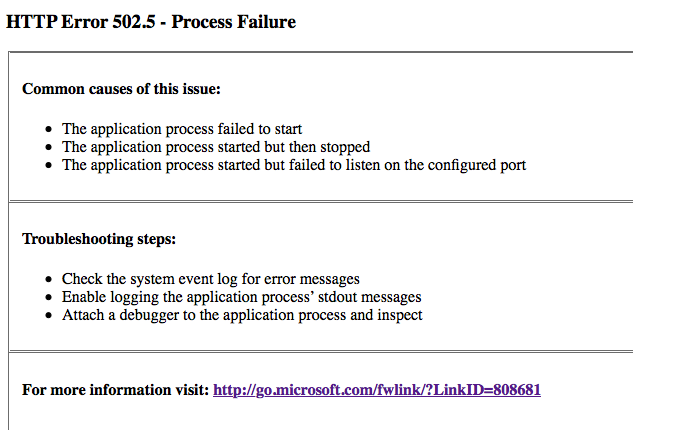This screenshot has height=430, width=685.
Task: Click 'Attach a debugger to the application' item
Action: tap(242, 315)
